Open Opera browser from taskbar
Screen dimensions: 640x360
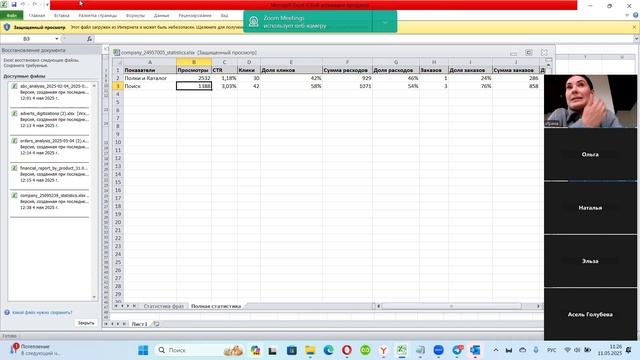pyautogui.click(x=347, y=350)
